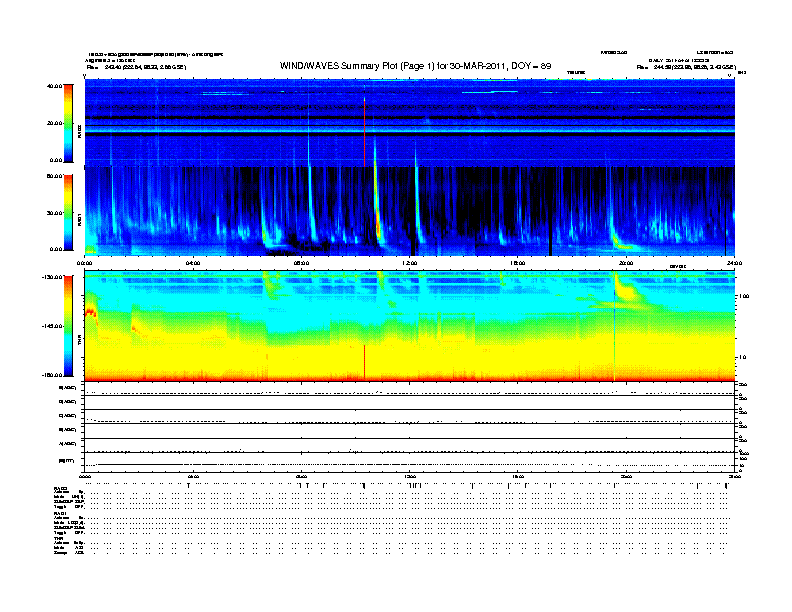The width and height of the screenshot is (792, 612).
Task: Click the 12:00 label below RAD1 spectrogram
Action: [410, 263]
